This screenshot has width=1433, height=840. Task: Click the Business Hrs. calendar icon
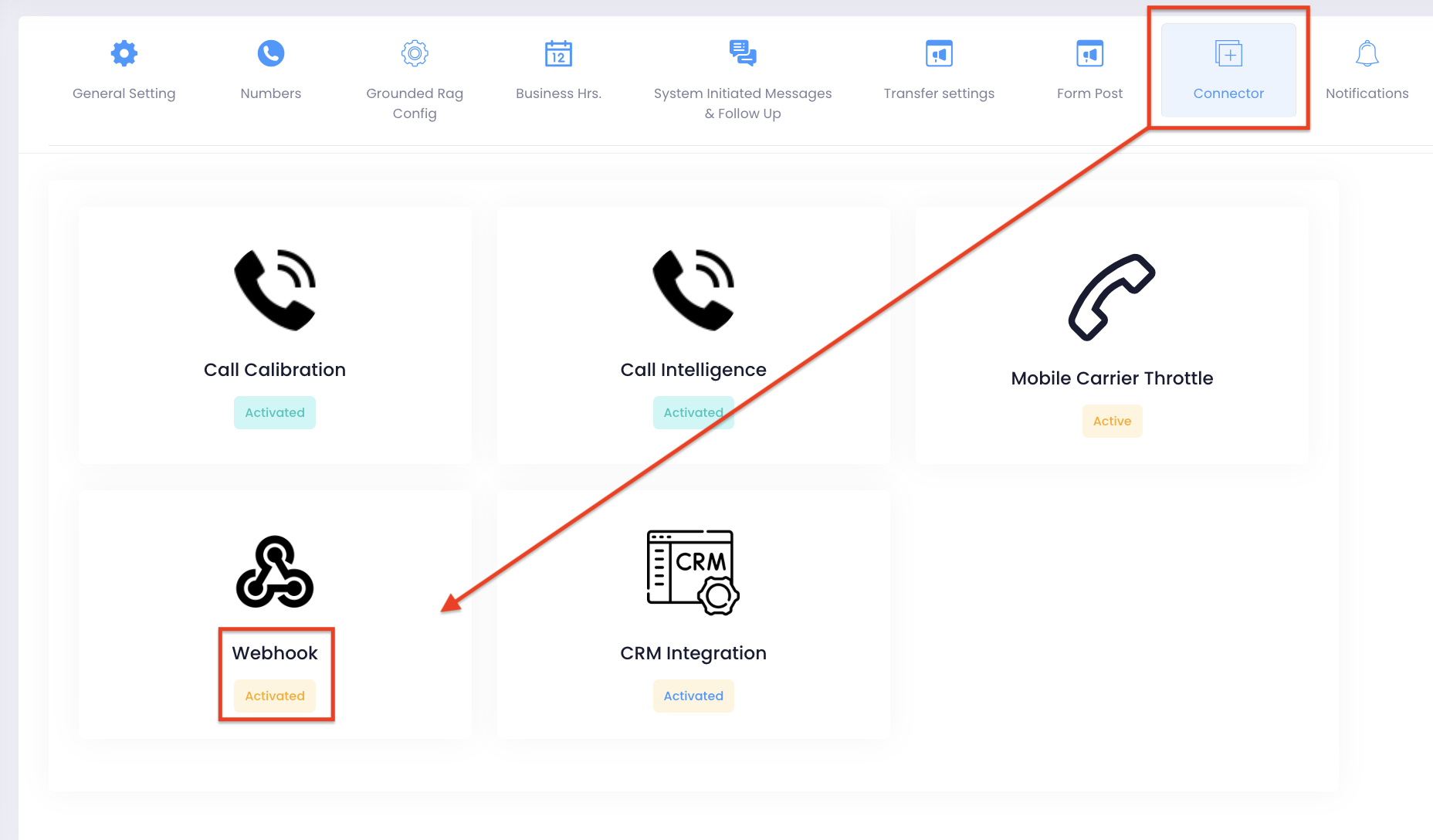(558, 53)
